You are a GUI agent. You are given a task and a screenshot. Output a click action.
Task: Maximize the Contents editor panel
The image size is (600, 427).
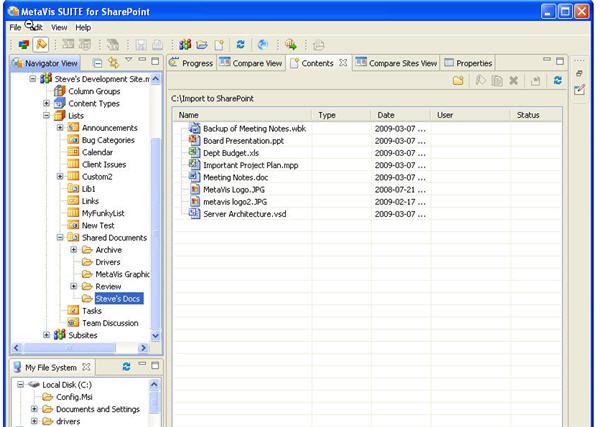[560, 62]
